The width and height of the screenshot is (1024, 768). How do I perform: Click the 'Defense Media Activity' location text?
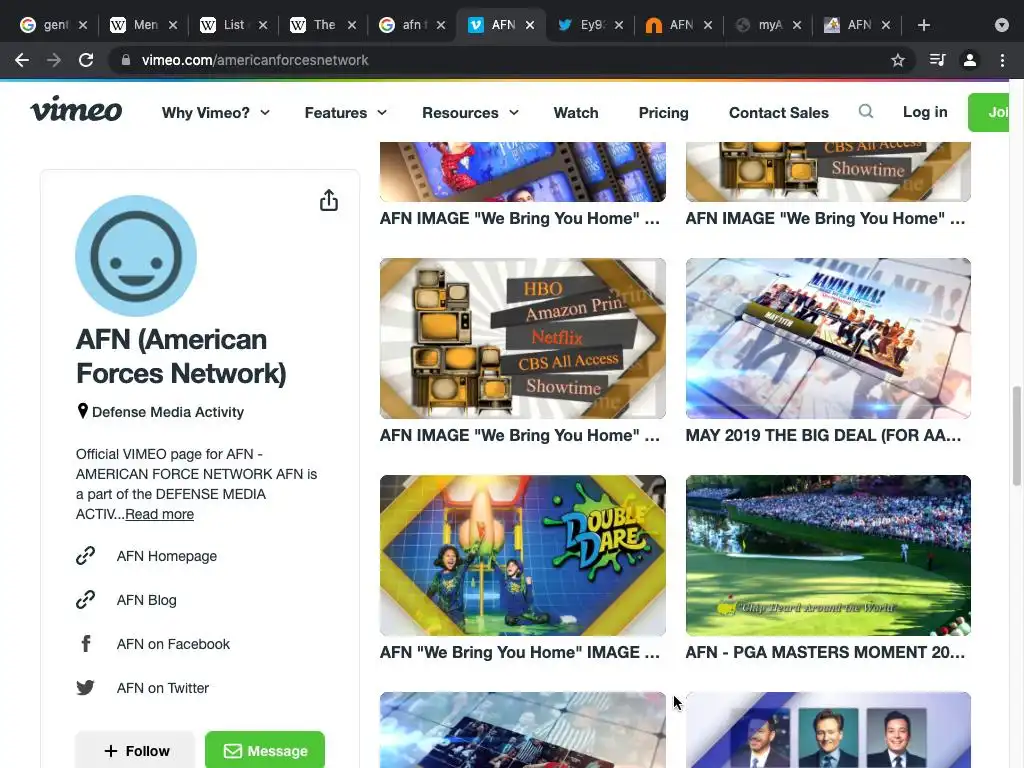(168, 412)
